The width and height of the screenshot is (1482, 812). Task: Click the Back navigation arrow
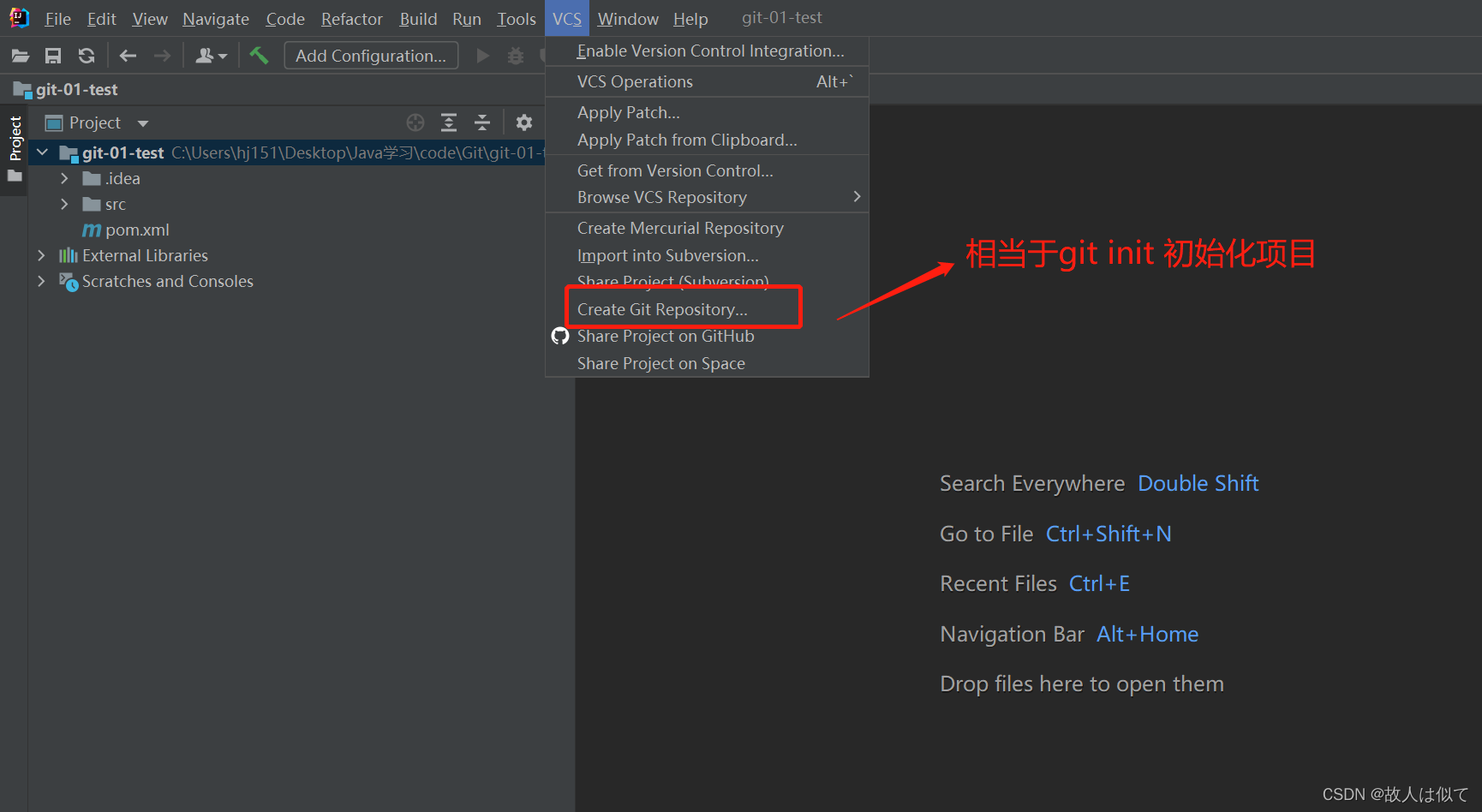point(128,56)
